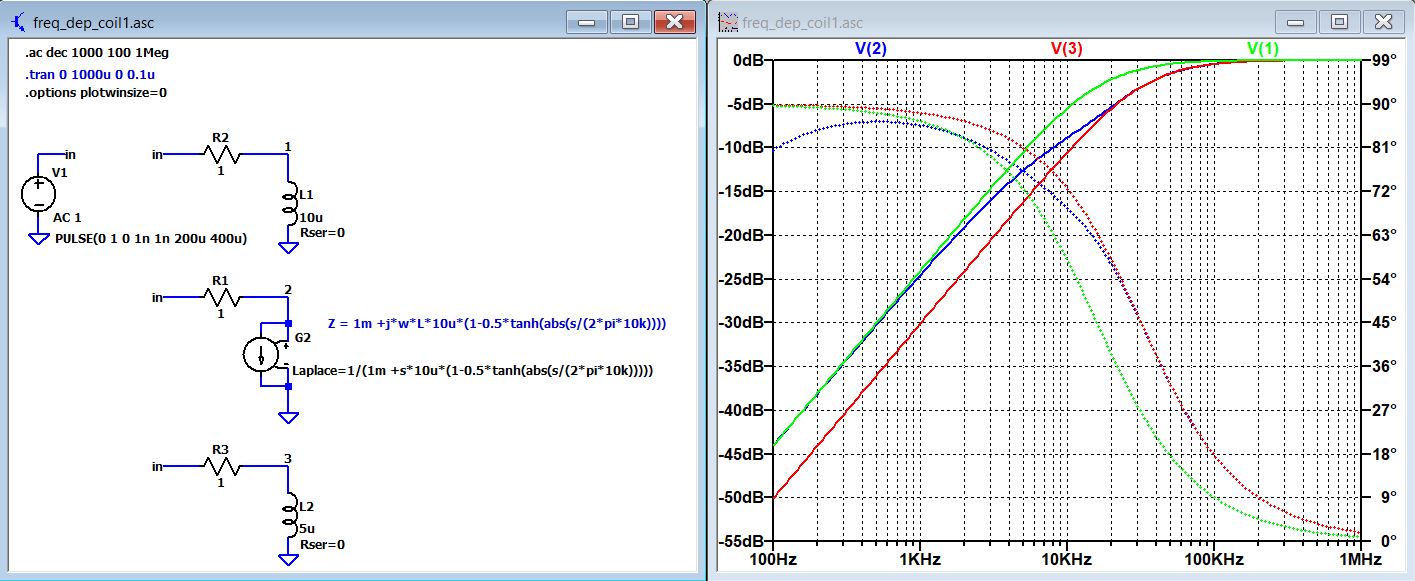Click node label 1 near R2
This screenshot has width=1415, height=581.
tap(288, 147)
